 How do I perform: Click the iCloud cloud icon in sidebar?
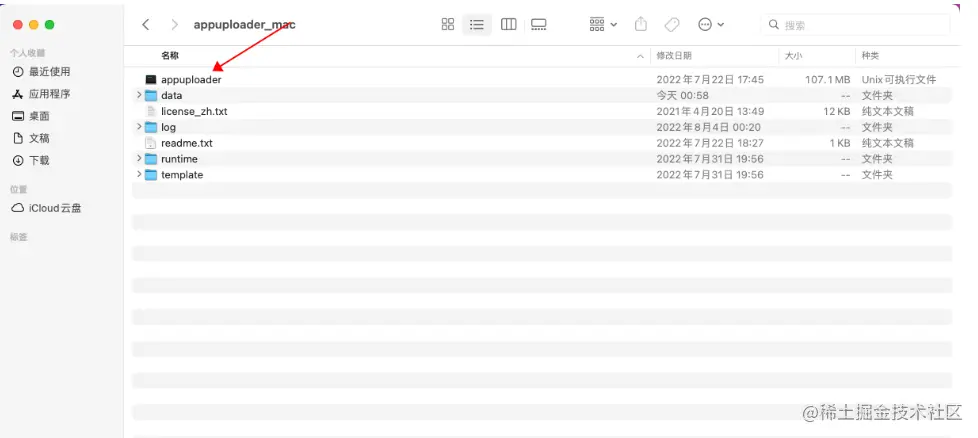[18, 208]
